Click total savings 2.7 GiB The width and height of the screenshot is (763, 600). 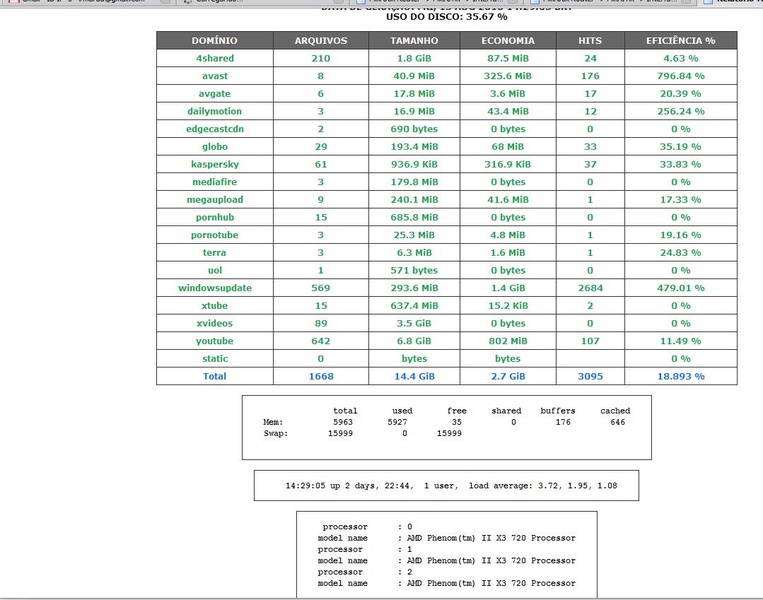pyautogui.click(x=508, y=376)
